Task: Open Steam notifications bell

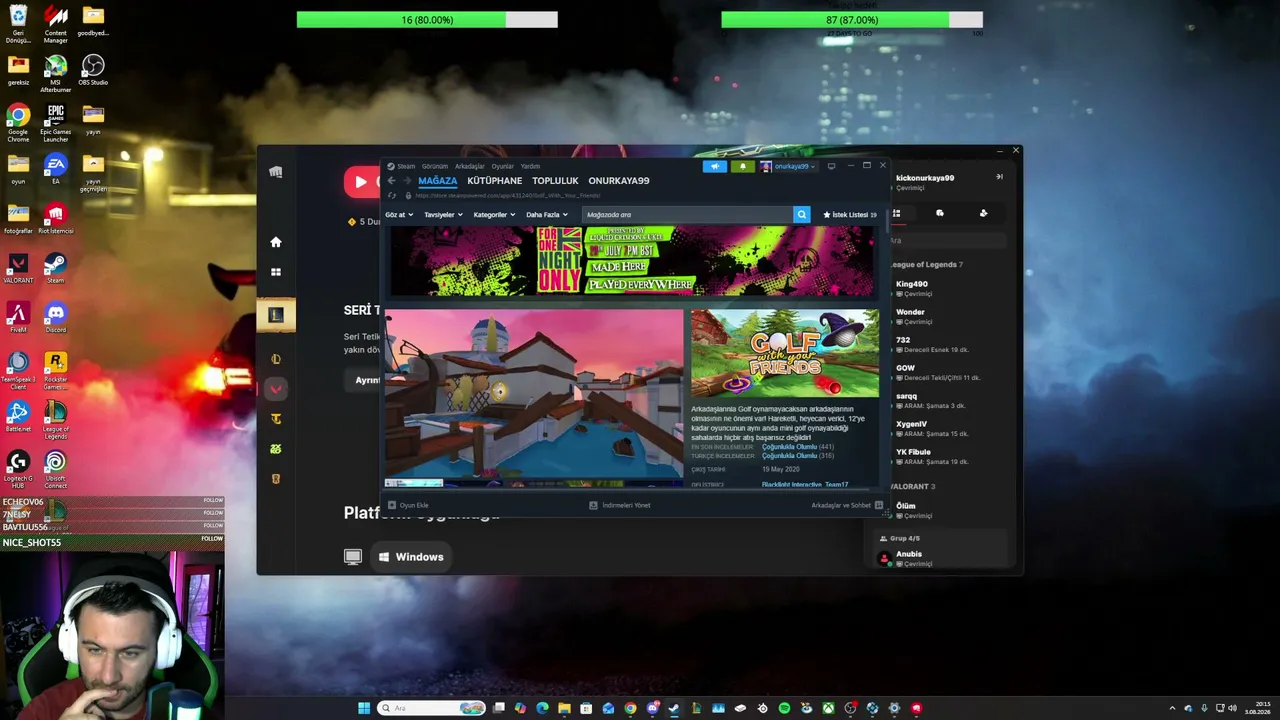Action: pyautogui.click(x=742, y=166)
